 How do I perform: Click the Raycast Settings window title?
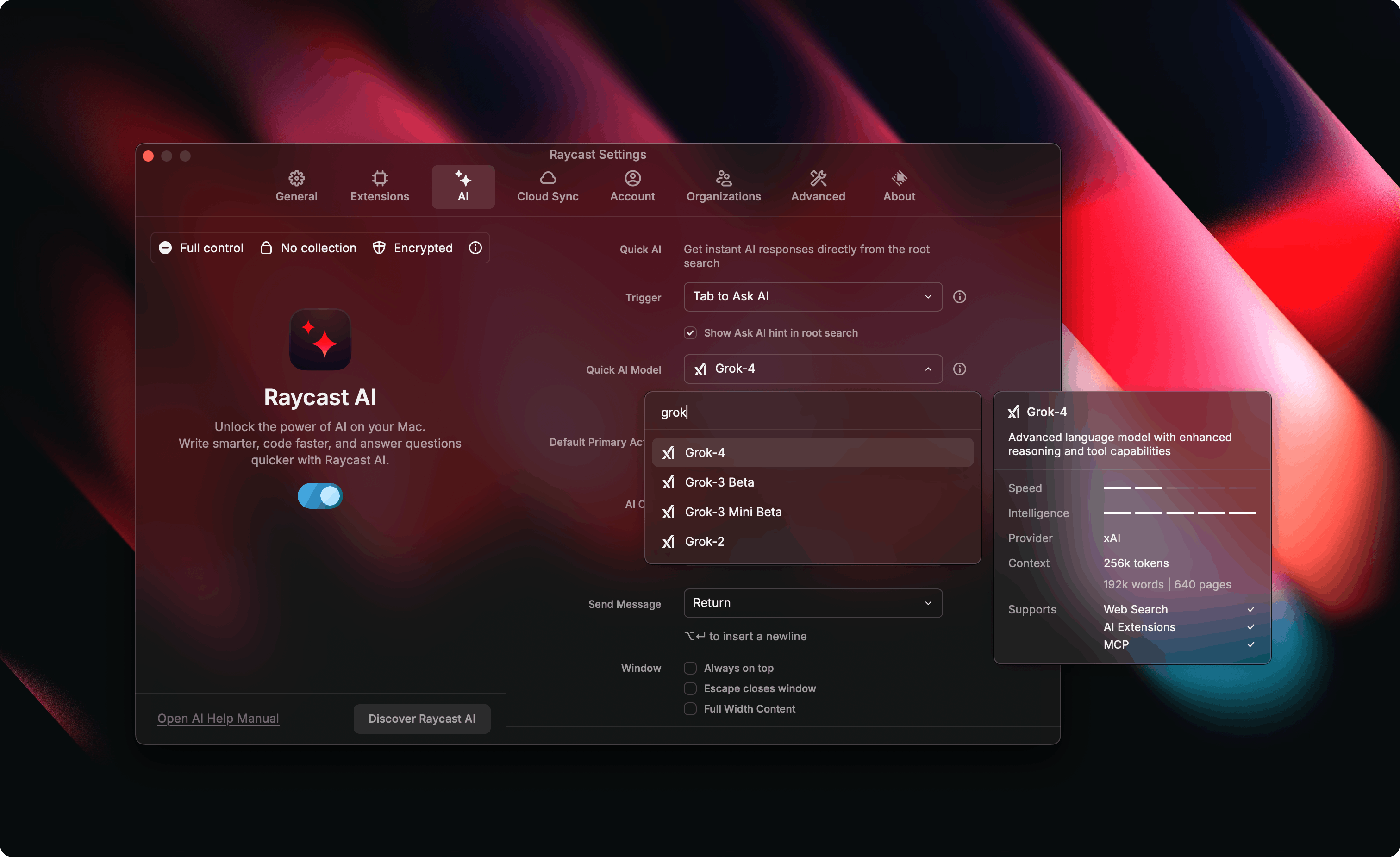(598, 155)
